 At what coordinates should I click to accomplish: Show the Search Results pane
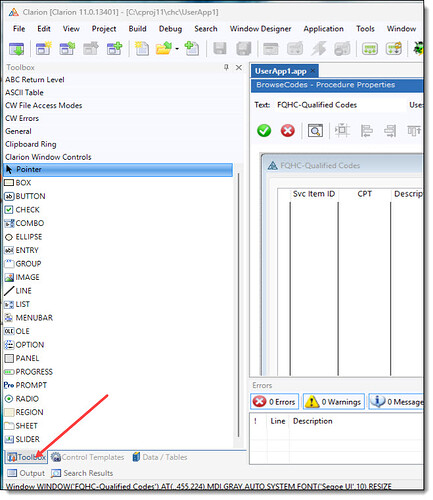coord(82,473)
